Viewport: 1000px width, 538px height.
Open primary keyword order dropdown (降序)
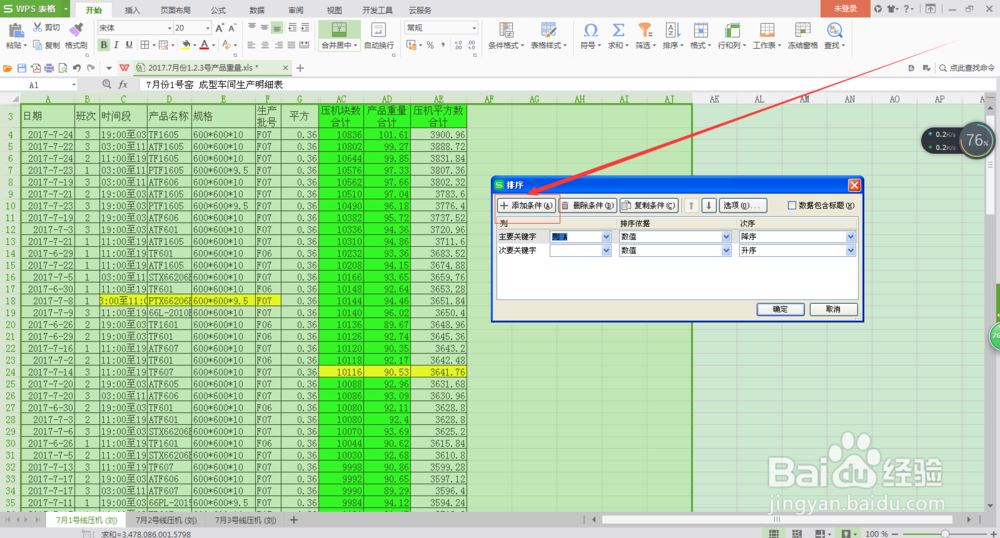pos(850,236)
